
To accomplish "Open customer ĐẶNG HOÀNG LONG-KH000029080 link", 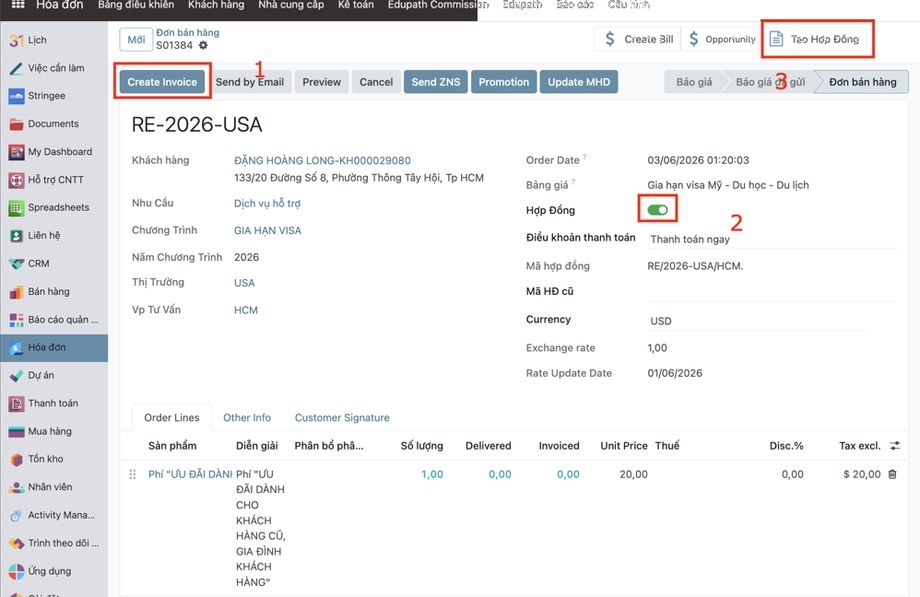I will point(322,160).
